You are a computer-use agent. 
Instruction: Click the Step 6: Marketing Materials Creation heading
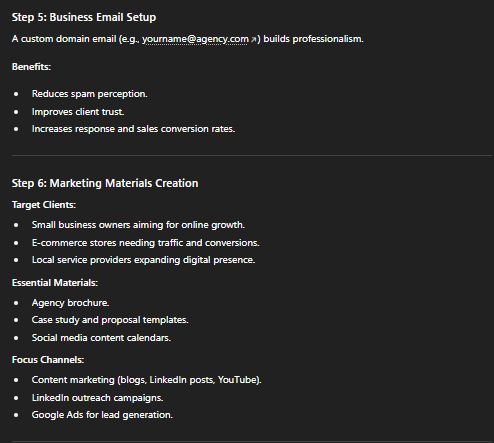[x=105, y=183]
